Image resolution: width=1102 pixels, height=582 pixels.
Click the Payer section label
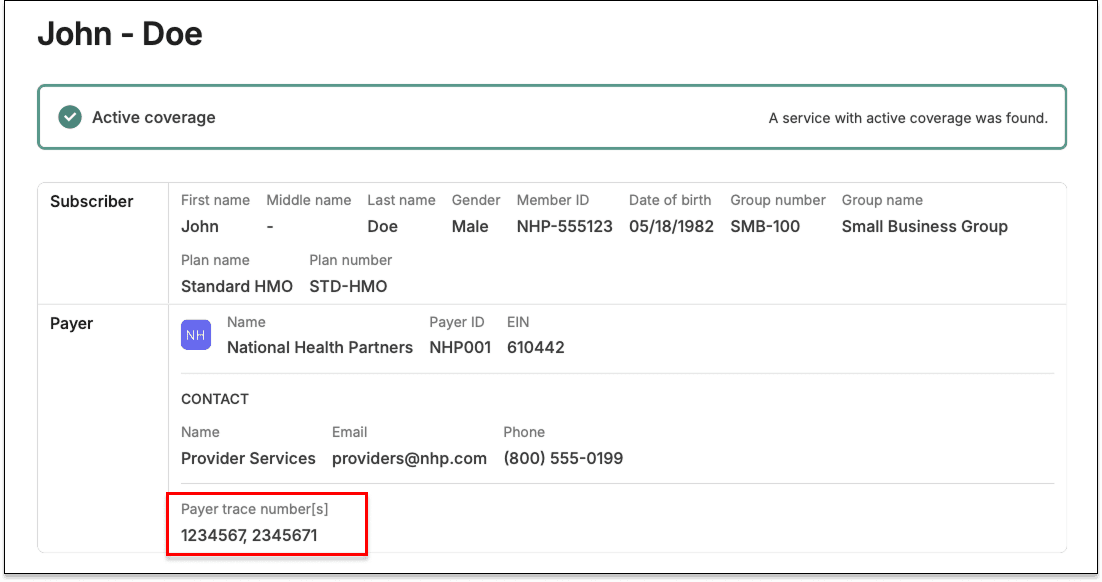pyautogui.click(x=72, y=324)
